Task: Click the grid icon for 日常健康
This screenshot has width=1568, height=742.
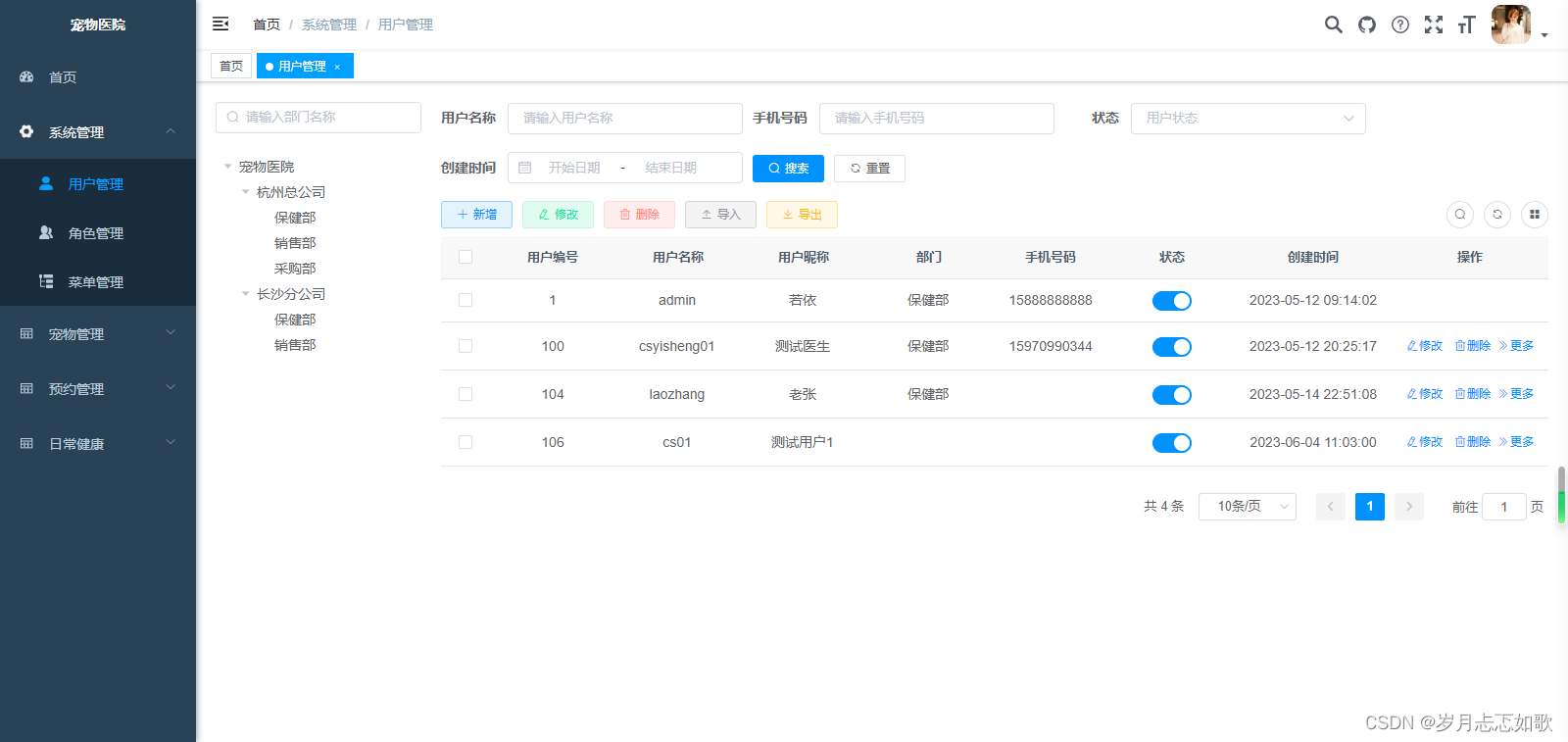Action: coord(26,443)
